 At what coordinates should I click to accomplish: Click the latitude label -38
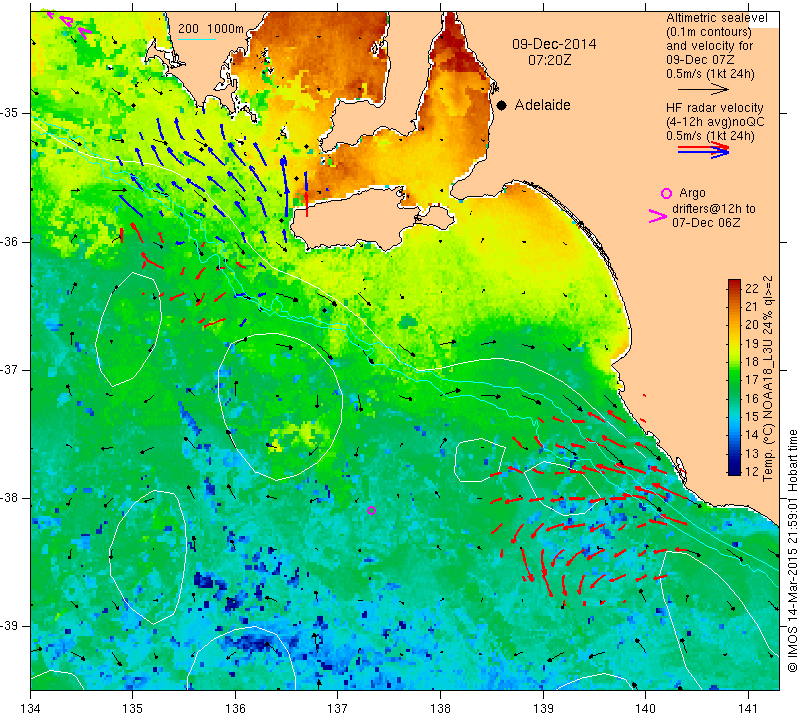pyautogui.click(x=13, y=498)
